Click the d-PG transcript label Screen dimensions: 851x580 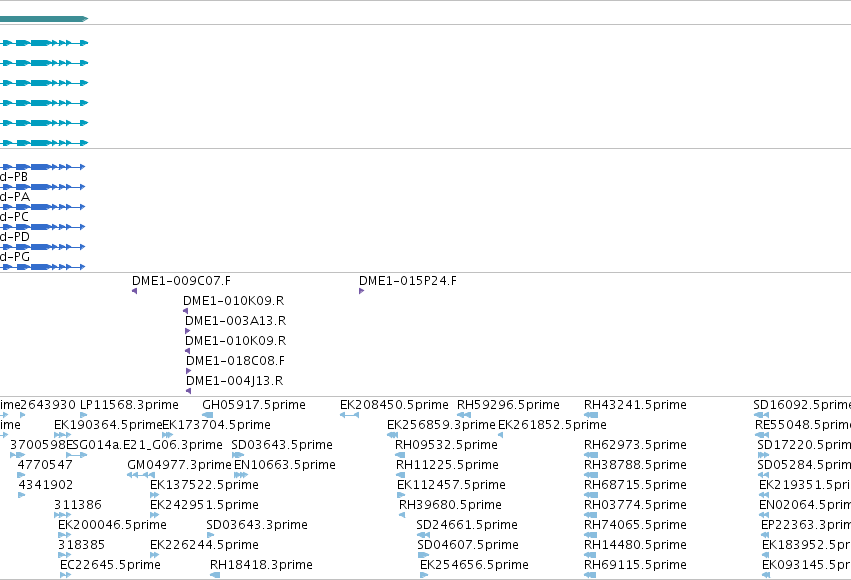pyautogui.click(x=15, y=257)
